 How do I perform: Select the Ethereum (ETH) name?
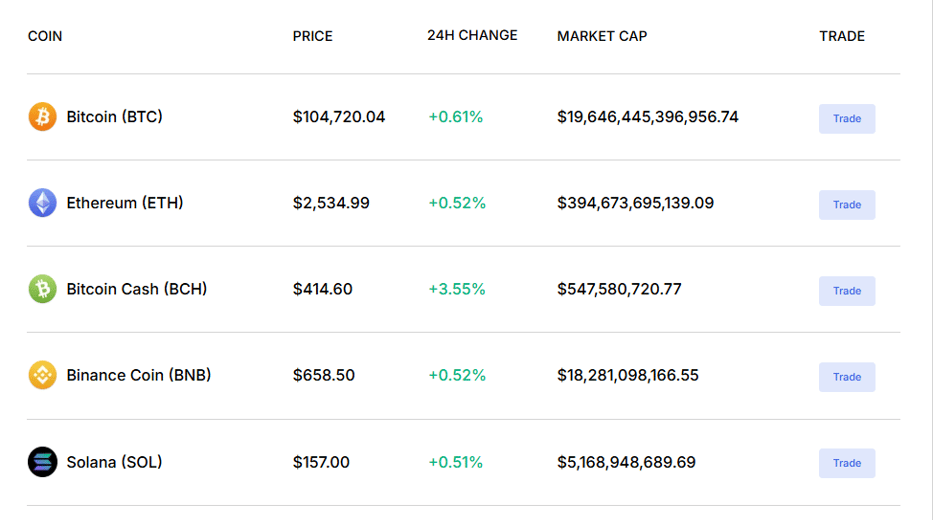click(125, 203)
